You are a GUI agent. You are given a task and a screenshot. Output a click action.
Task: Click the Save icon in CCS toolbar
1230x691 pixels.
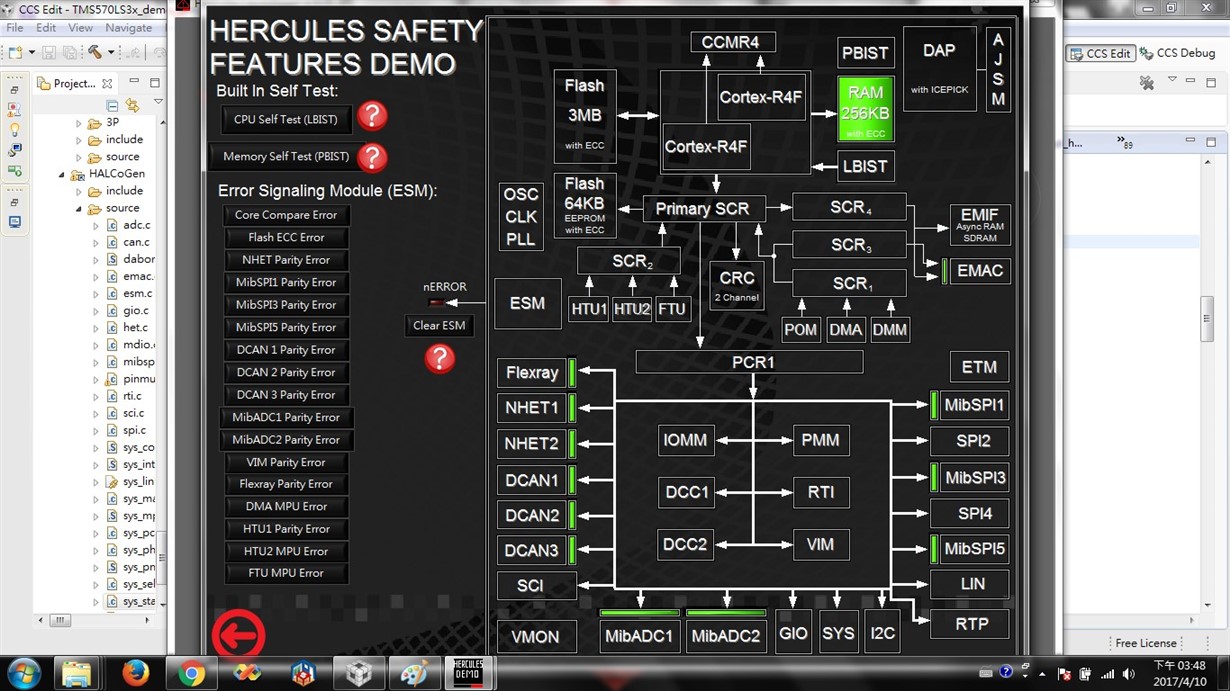pyautogui.click(x=48, y=52)
